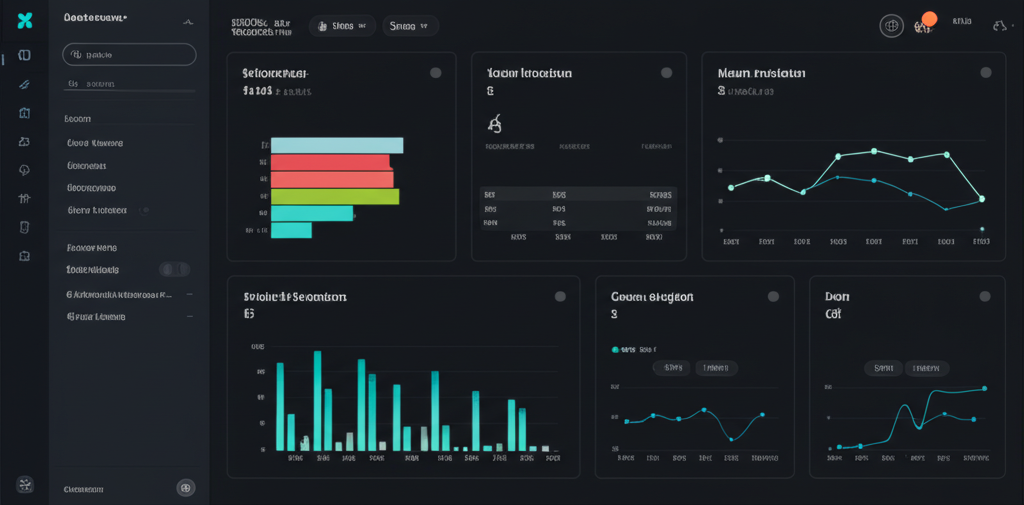The width and height of the screenshot is (1024, 505).
Task: Select the pen icon in the left rail
Action: tap(25, 84)
